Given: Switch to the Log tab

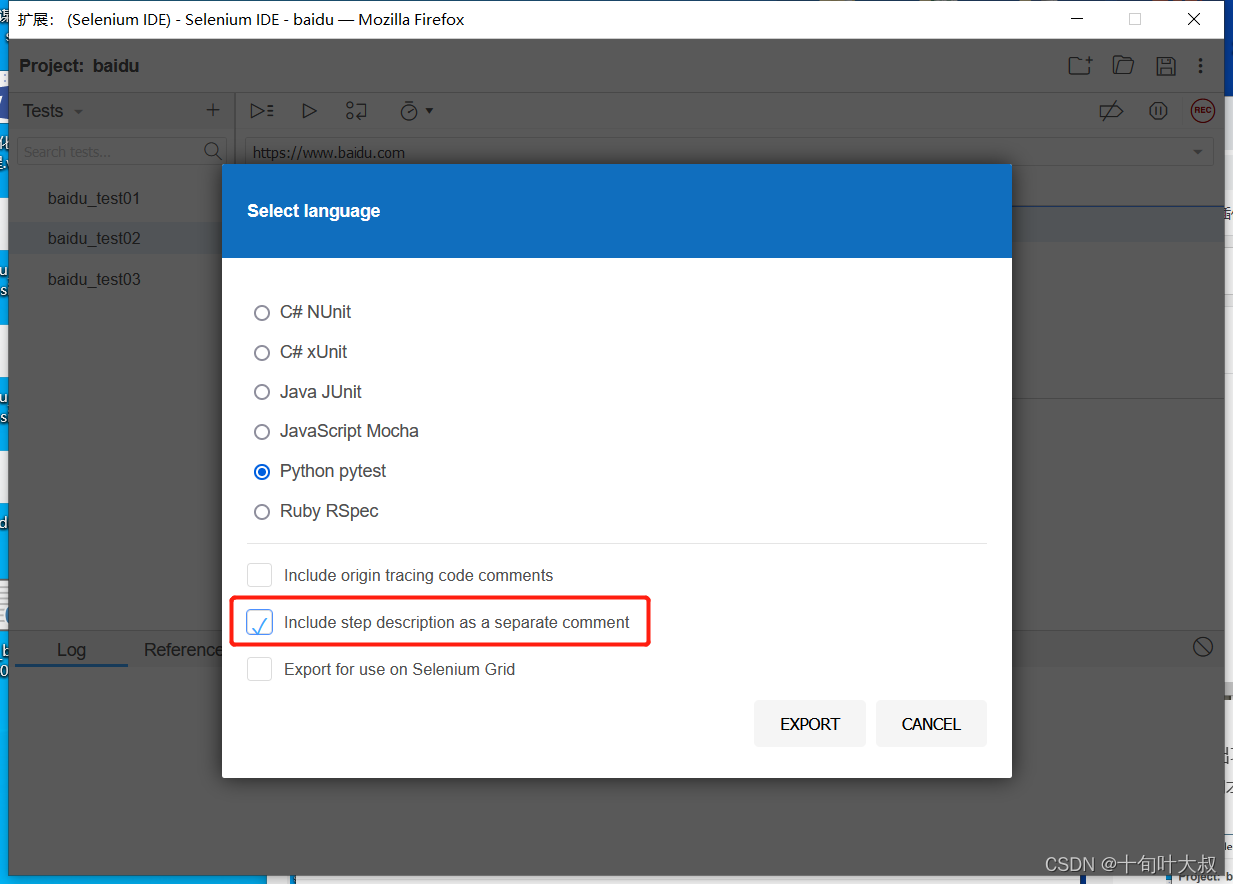Looking at the screenshot, I should pos(71,650).
